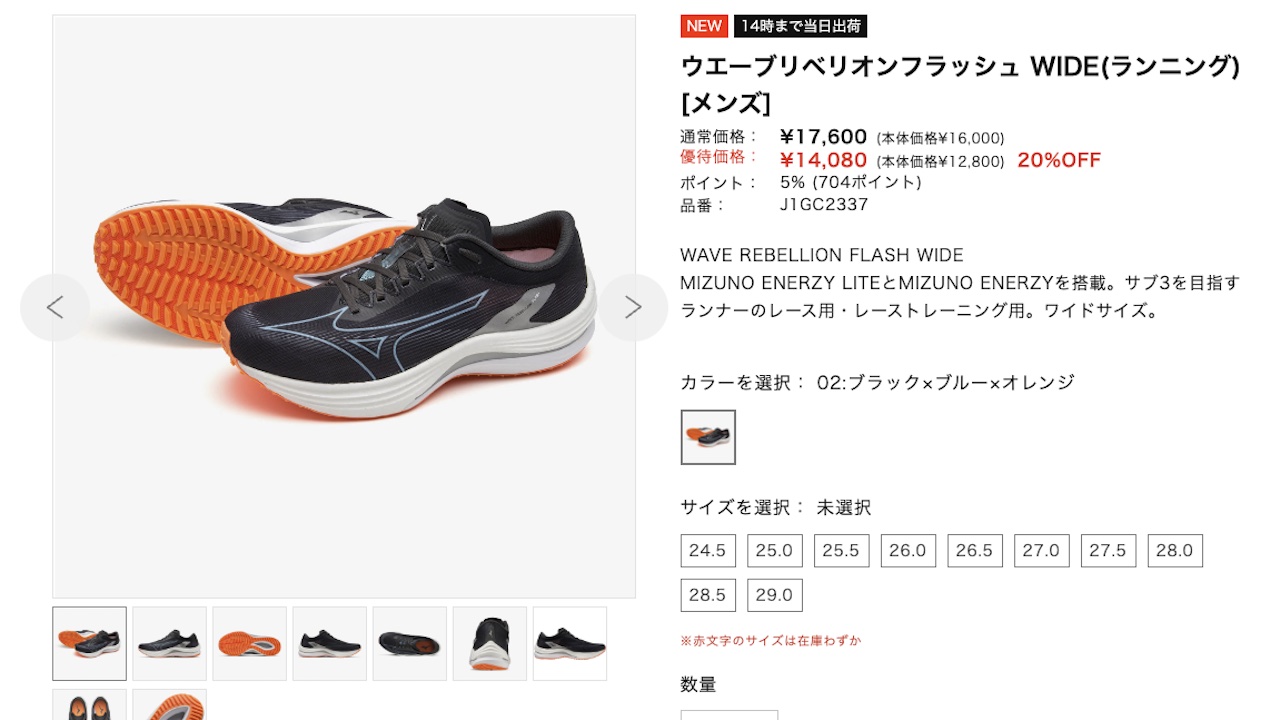View the second thumbnail side-profile shoe
This screenshot has height=720, width=1280.
point(170,643)
